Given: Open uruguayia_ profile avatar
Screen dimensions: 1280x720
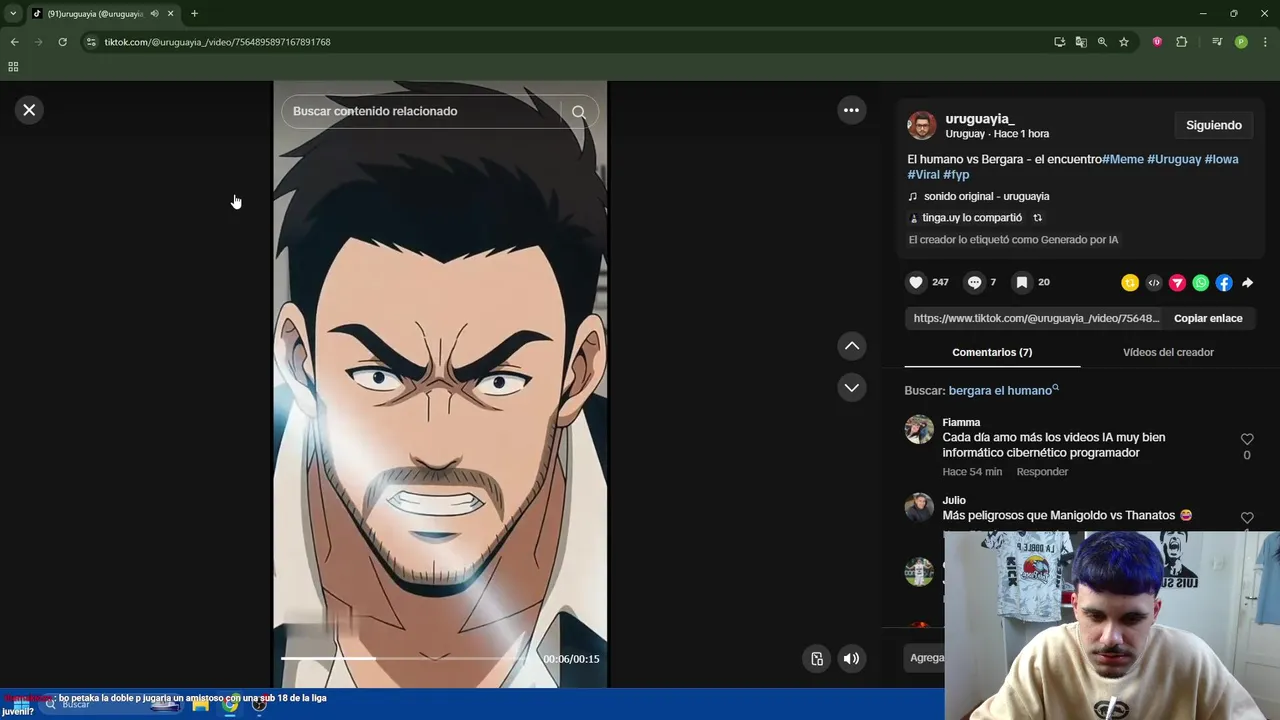Looking at the screenshot, I should (x=921, y=126).
